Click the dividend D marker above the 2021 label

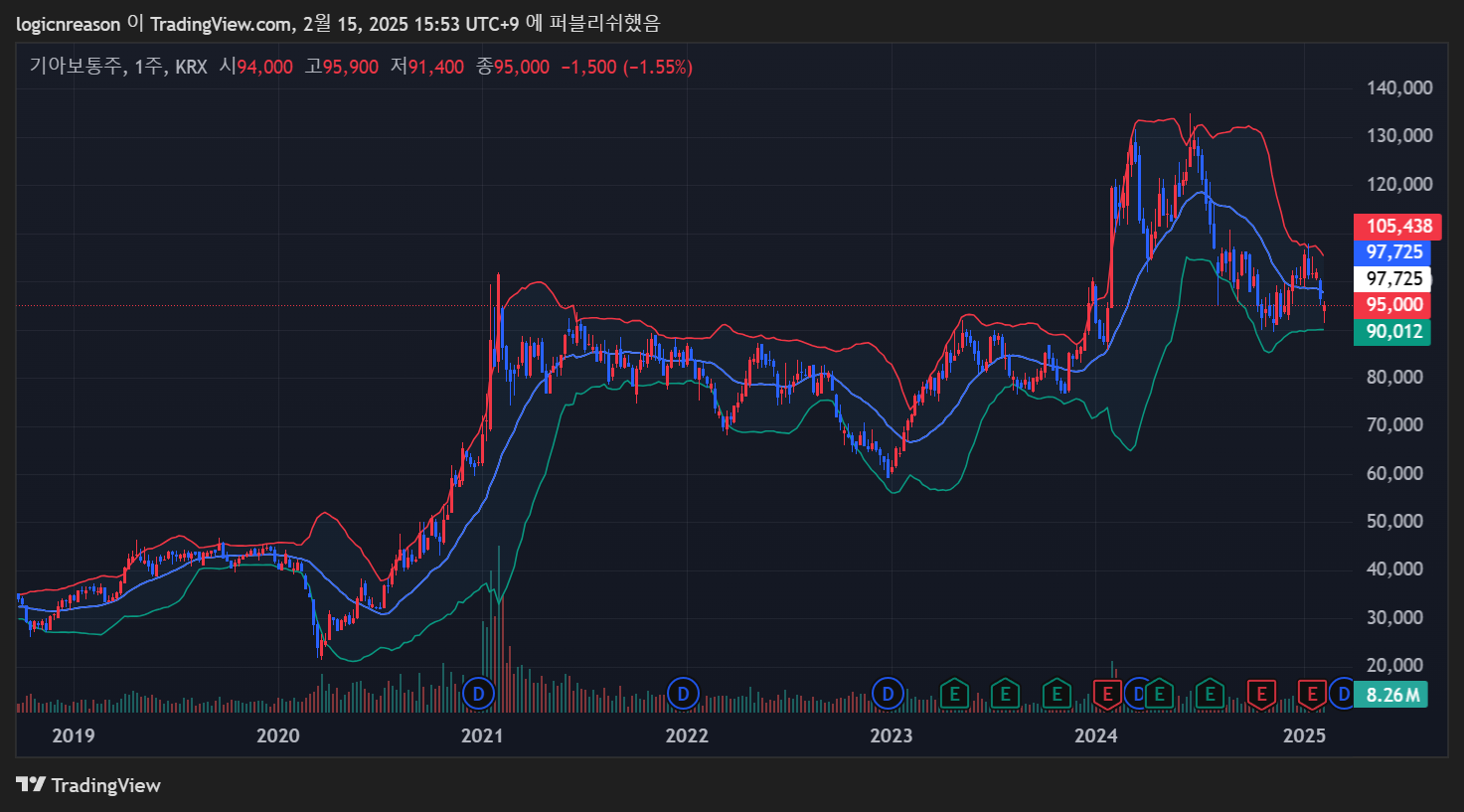click(479, 693)
